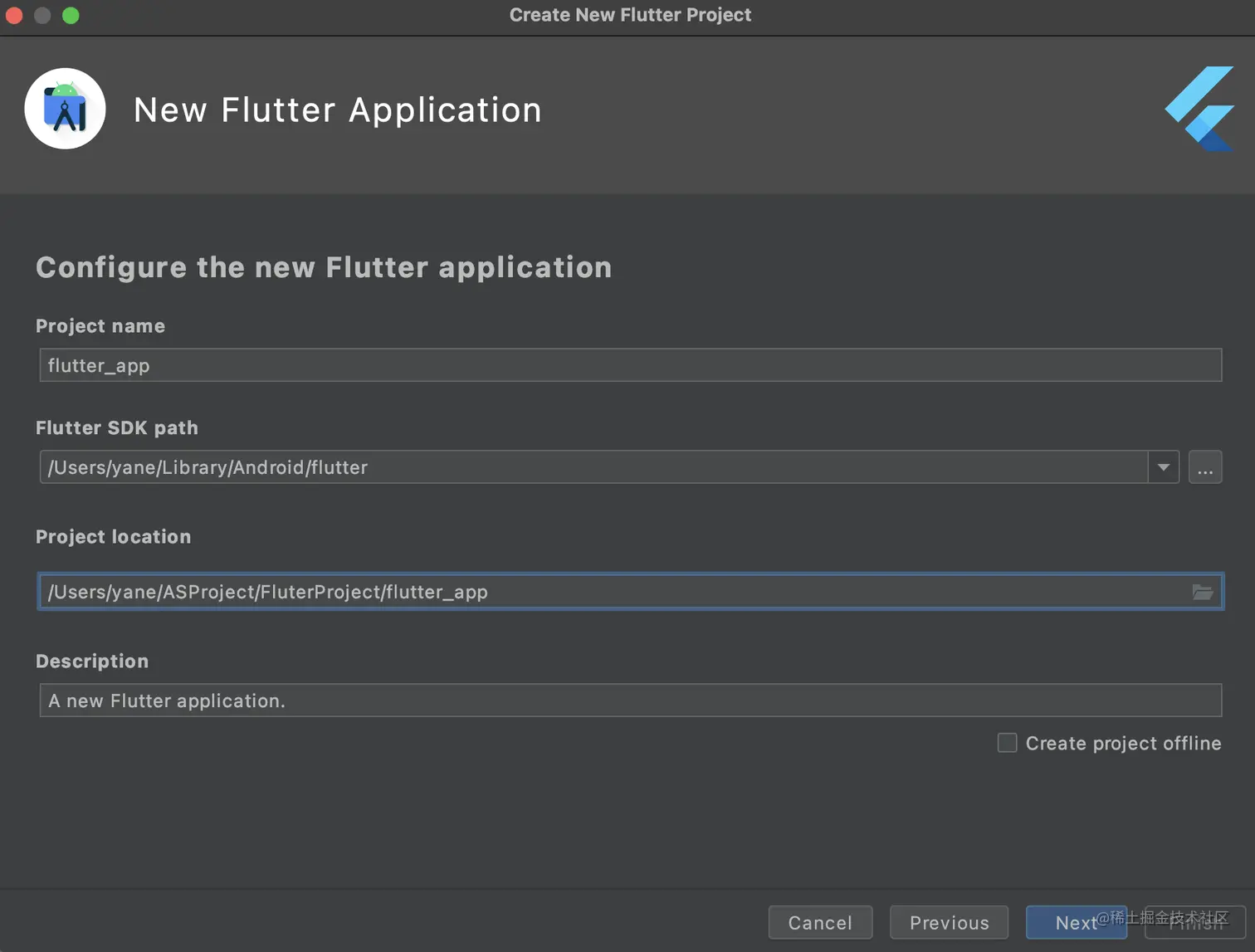Click the Create New Flutter Project title bar
1255x952 pixels.
(x=629, y=14)
